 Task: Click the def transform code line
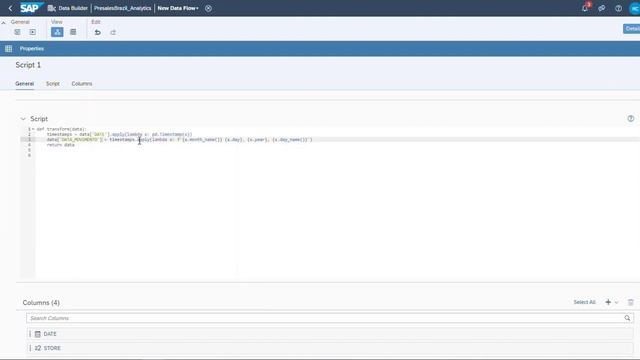(62, 129)
